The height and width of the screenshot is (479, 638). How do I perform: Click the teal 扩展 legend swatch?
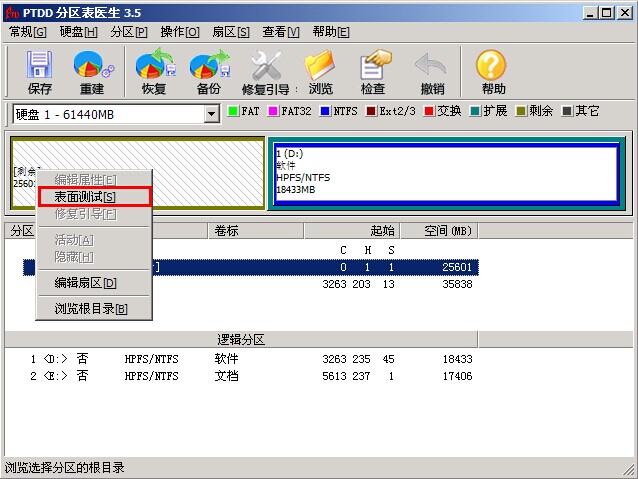pyautogui.click(x=475, y=111)
